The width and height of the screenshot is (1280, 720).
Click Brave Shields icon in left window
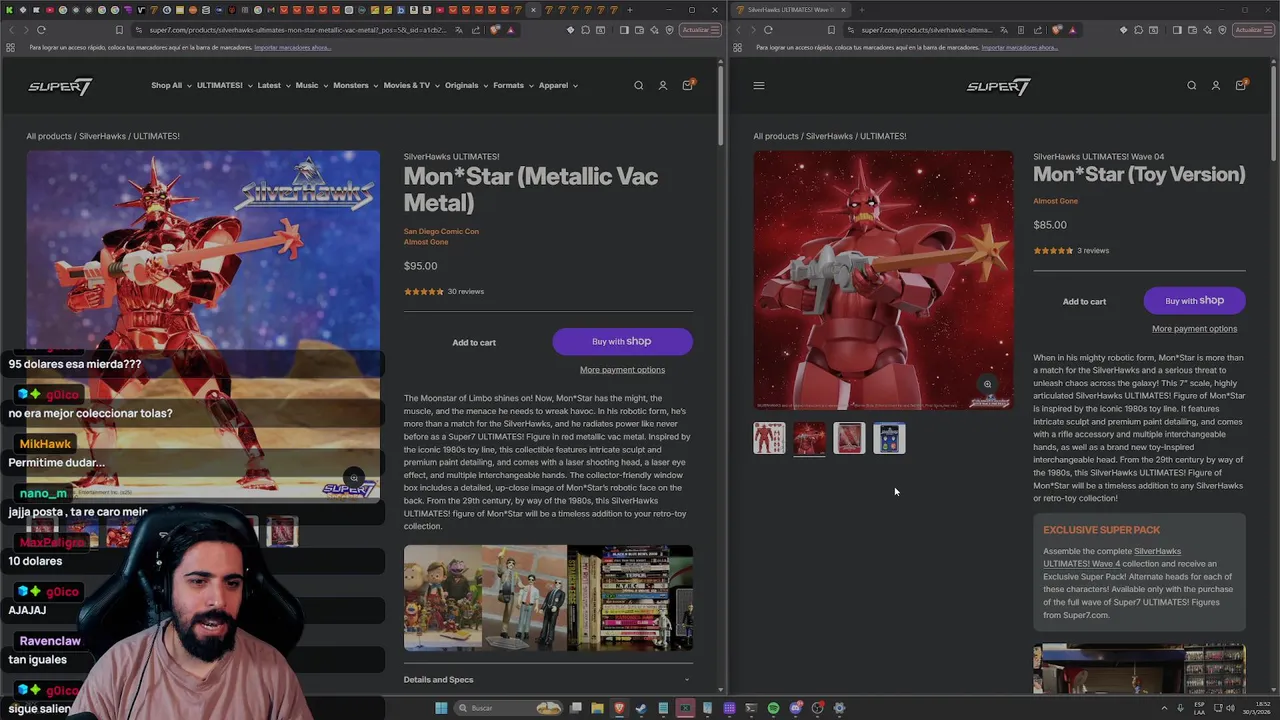click(495, 30)
